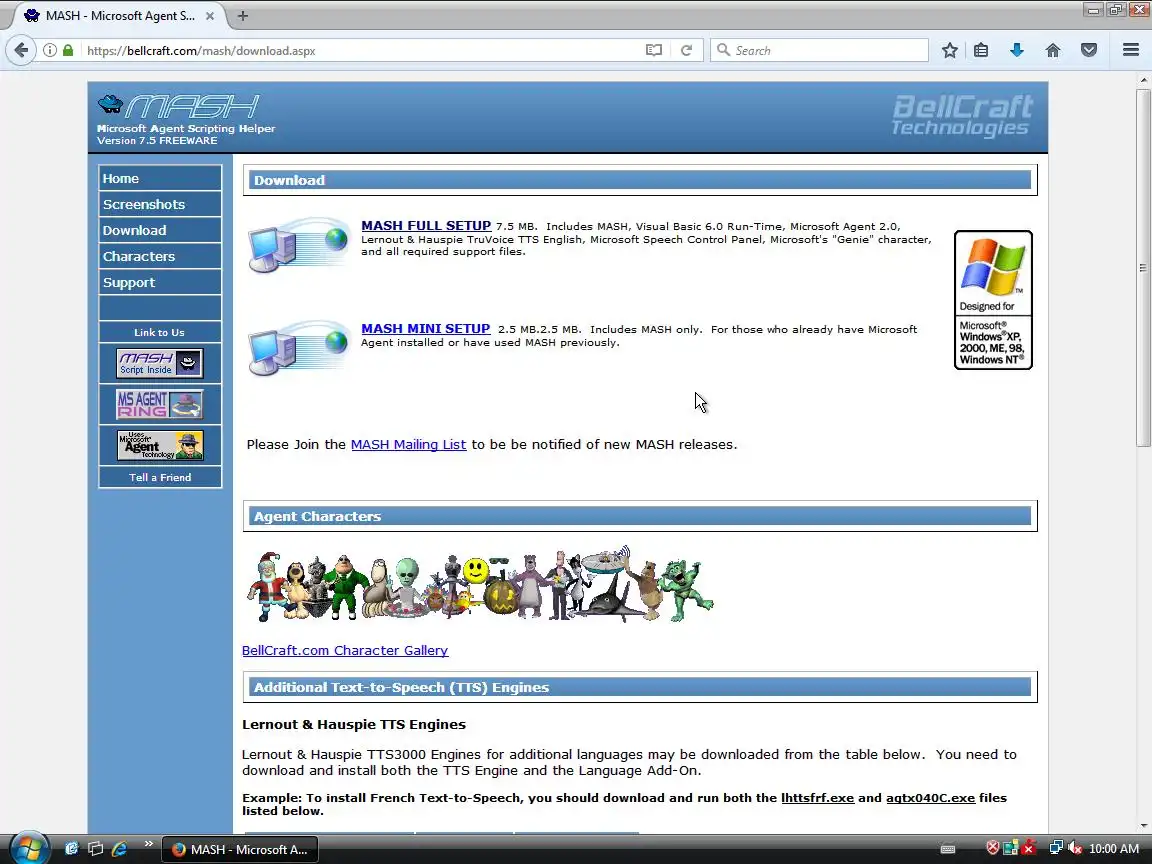1152x864 pixels.
Task: Open Home in the sidebar menu
Action: click(x=160, y=179)
